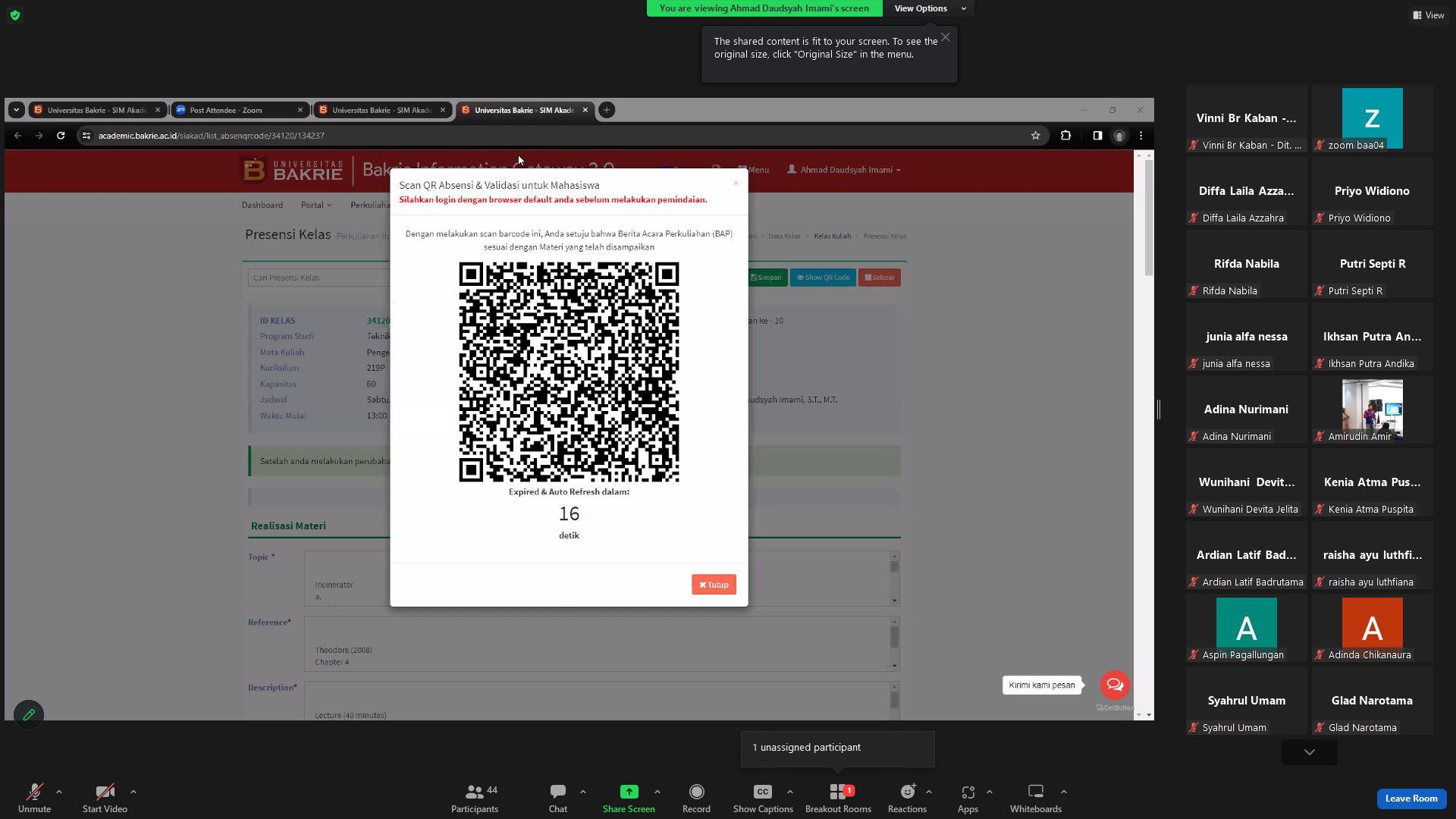Show more participants with the down chevron
1456x819 pixels.
(1310, 752)
